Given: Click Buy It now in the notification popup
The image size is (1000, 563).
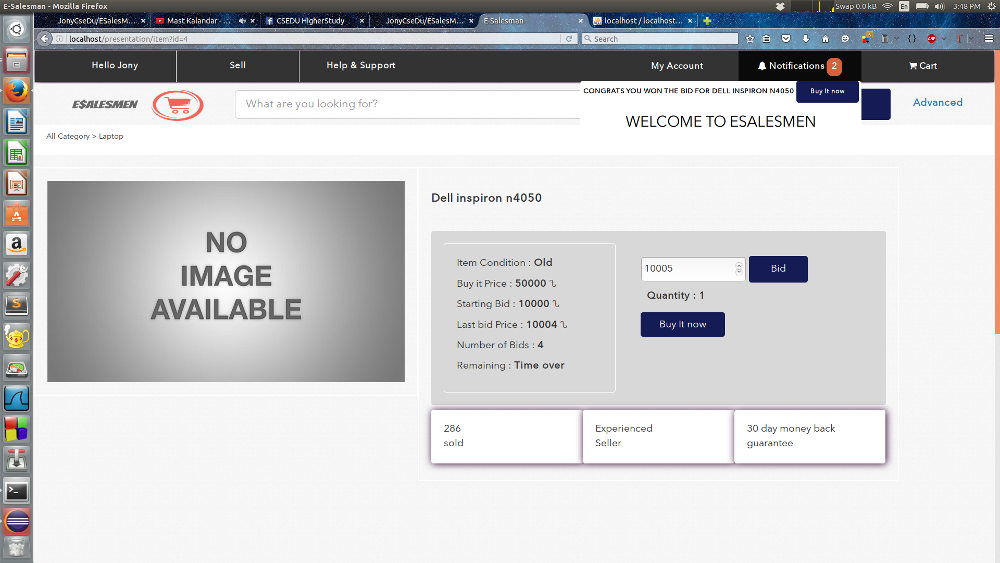Looking at the screenshot, I should 827,91.
